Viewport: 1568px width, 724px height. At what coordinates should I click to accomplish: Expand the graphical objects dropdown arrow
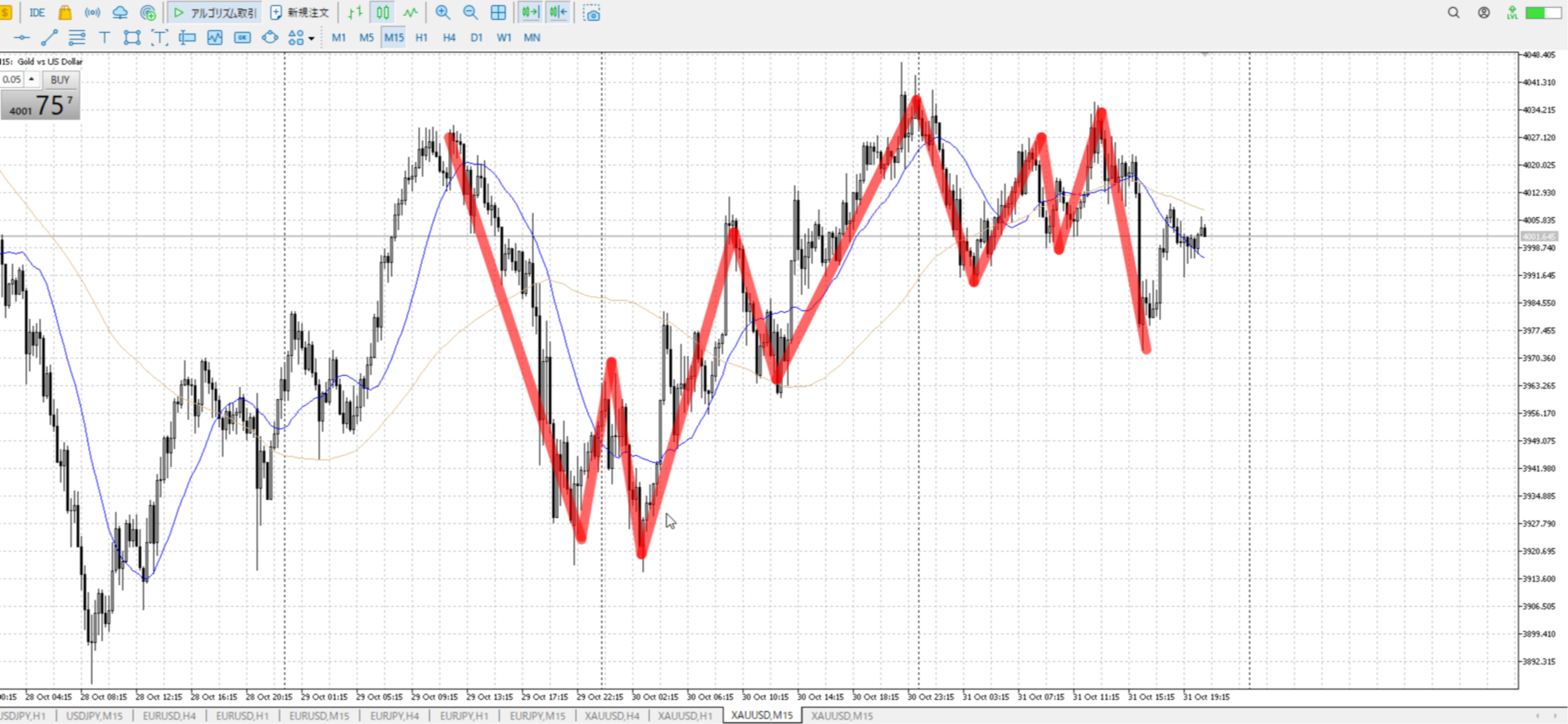point(311,38)
